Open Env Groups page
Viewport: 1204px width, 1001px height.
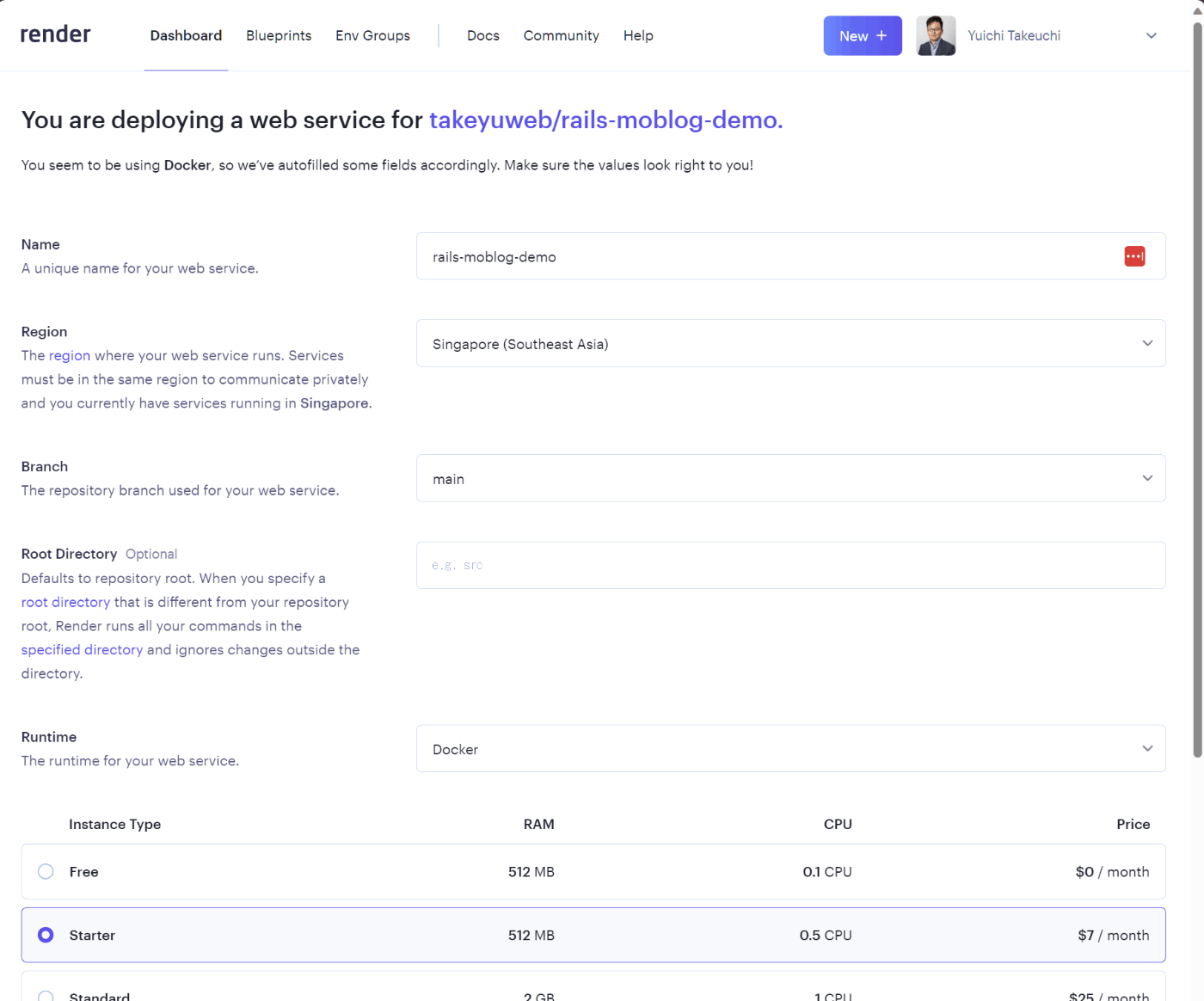click(372, 36)
